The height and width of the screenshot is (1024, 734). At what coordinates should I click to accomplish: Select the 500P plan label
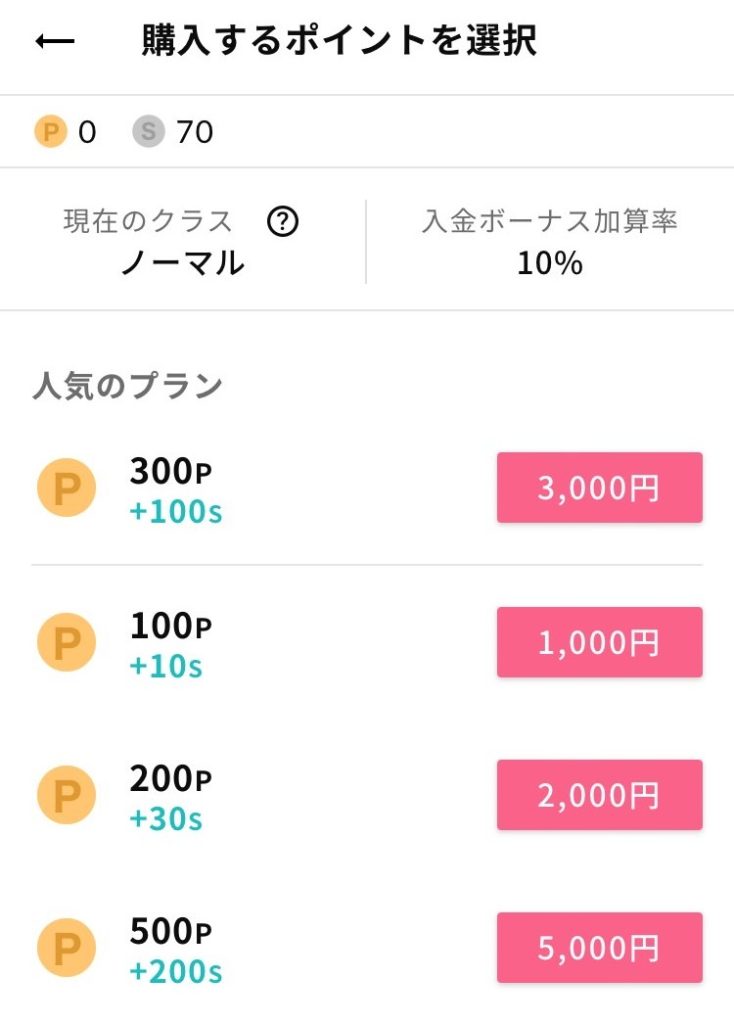(x=171, y=932)
